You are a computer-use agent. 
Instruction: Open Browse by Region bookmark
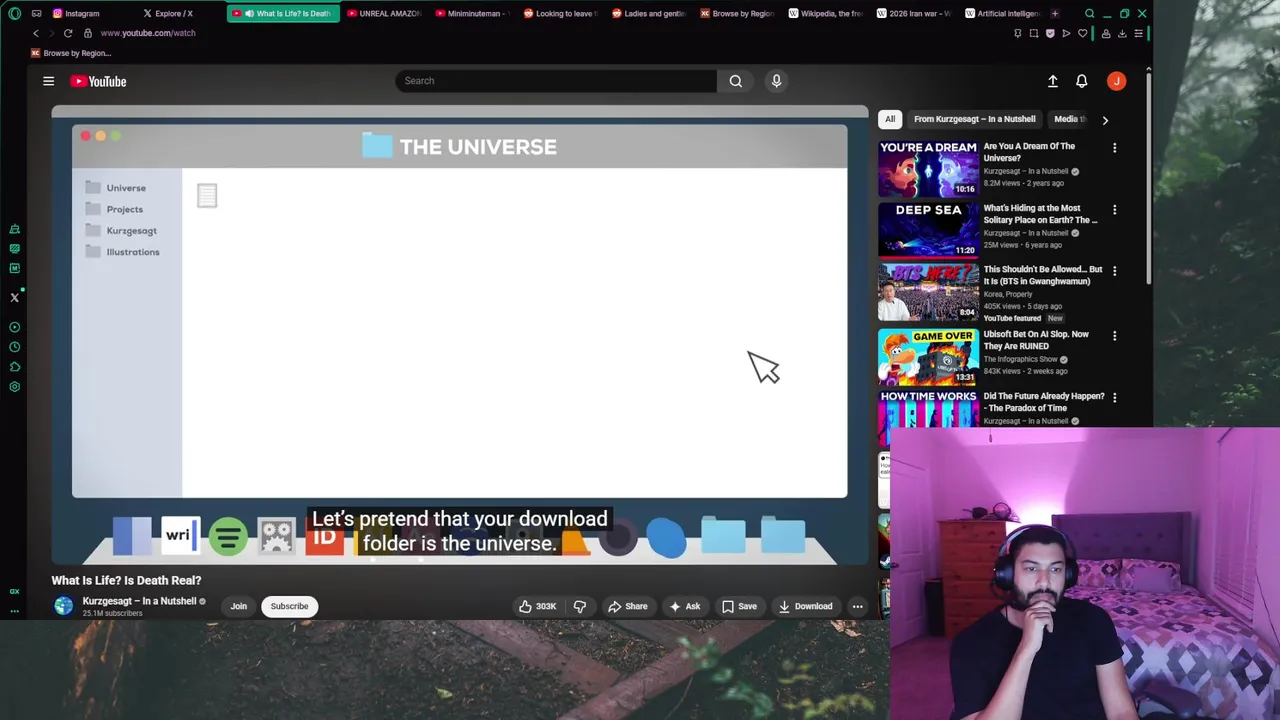click(x=70, y=53)
